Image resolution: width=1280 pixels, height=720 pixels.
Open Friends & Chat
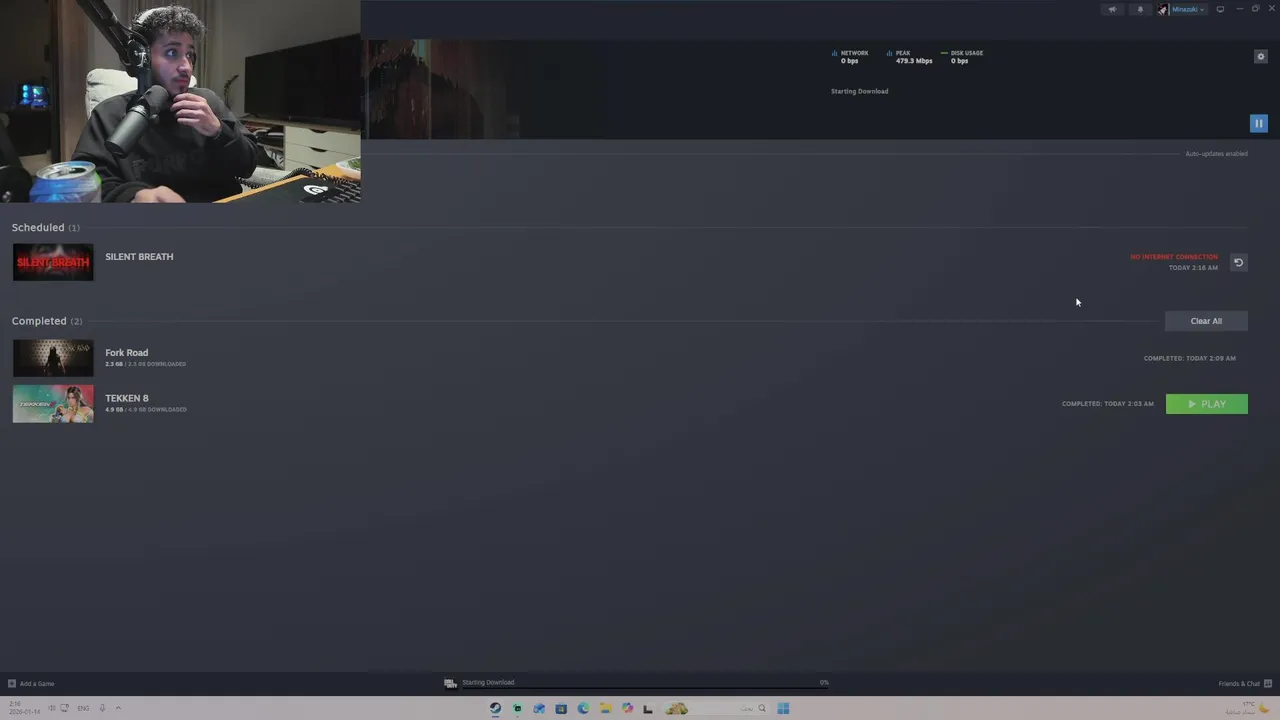(x=1245, y=684)
